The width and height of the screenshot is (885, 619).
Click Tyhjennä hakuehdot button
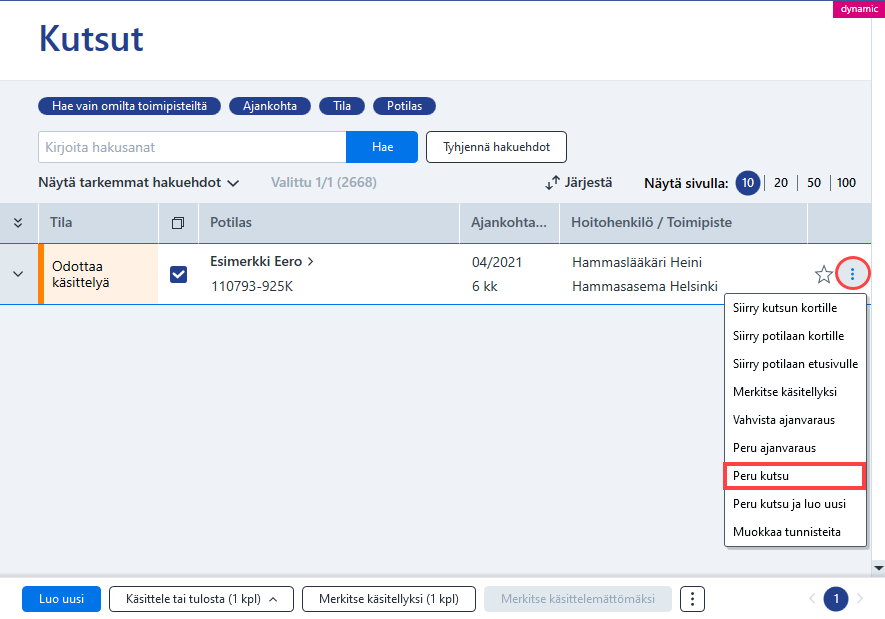(x=496, y=147)
